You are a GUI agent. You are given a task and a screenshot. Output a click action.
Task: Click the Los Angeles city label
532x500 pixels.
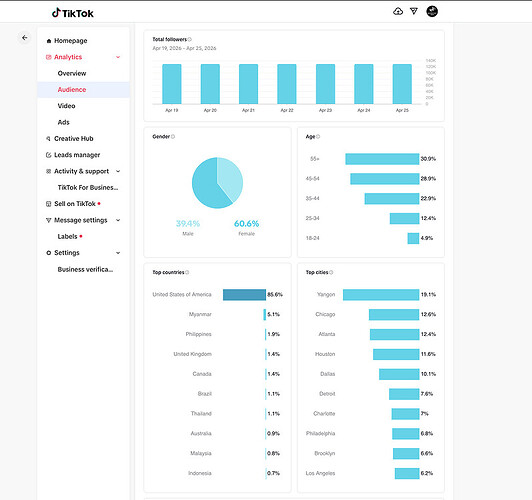(320, 473)
